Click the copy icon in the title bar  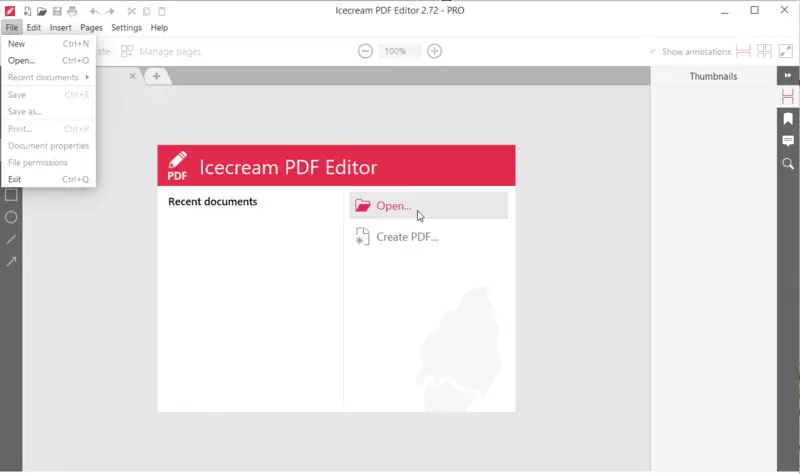[146, 11]
